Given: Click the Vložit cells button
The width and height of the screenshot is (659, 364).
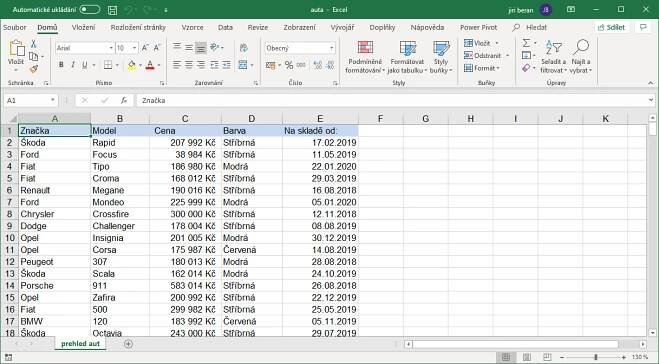Looking at the screenshot, I should [x=481, y=43].
